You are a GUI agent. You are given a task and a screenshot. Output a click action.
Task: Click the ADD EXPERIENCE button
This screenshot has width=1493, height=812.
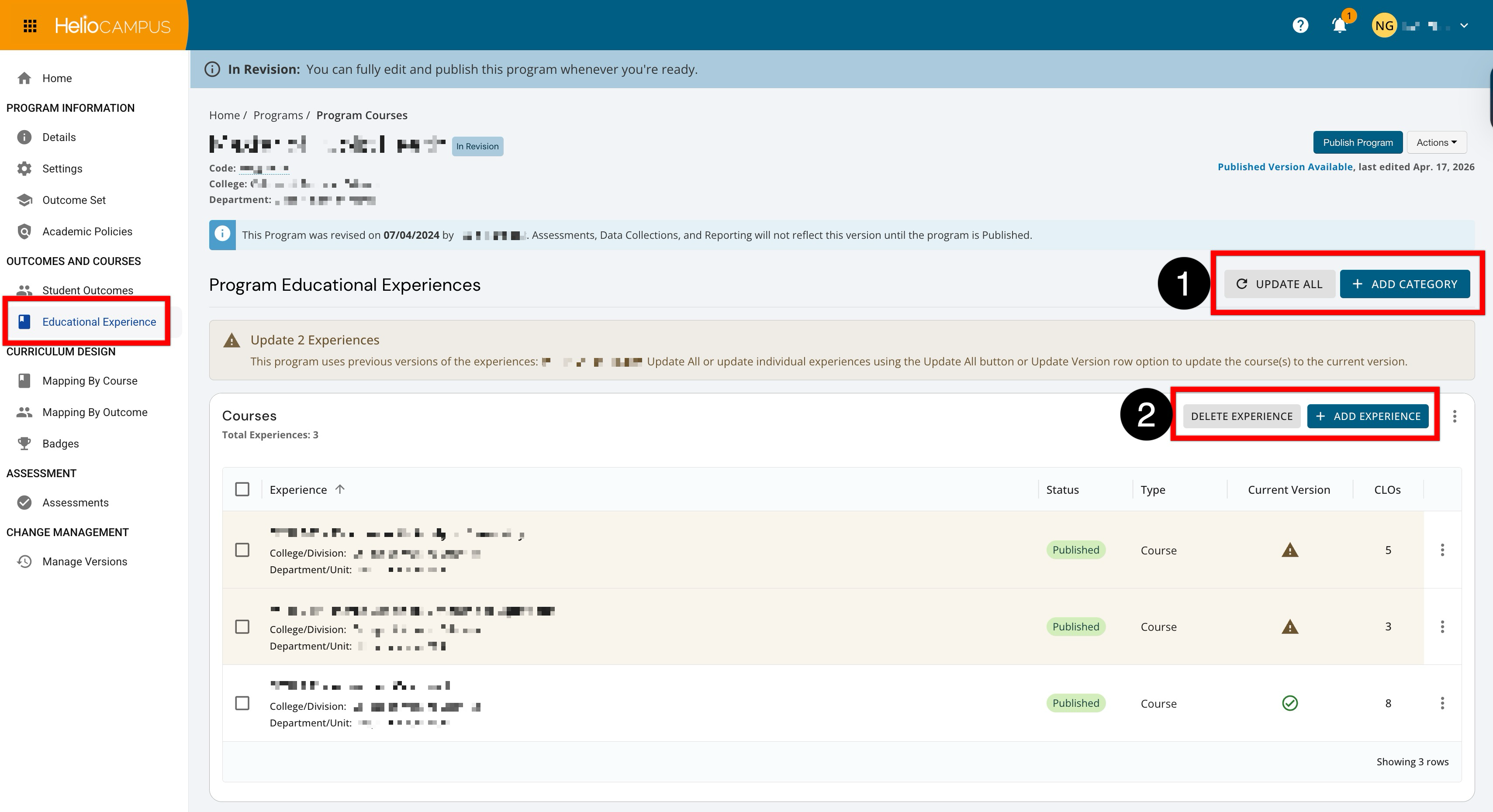(1368, 416)
